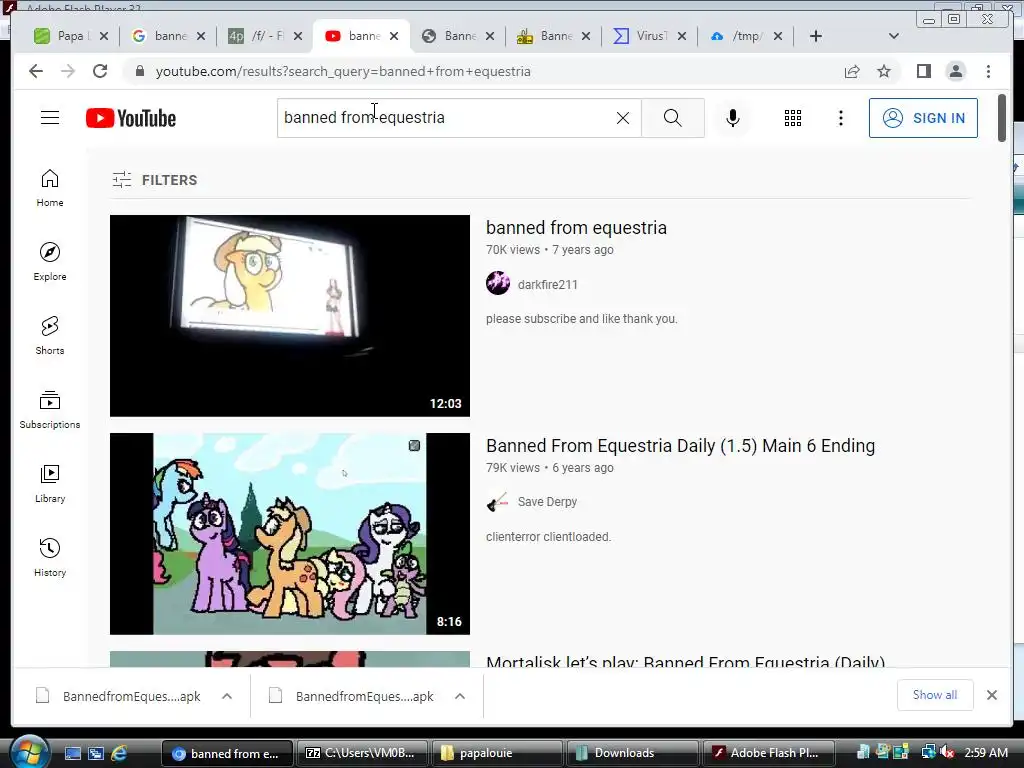
Task: Open the FILTERS options
Action: [155, 180]
